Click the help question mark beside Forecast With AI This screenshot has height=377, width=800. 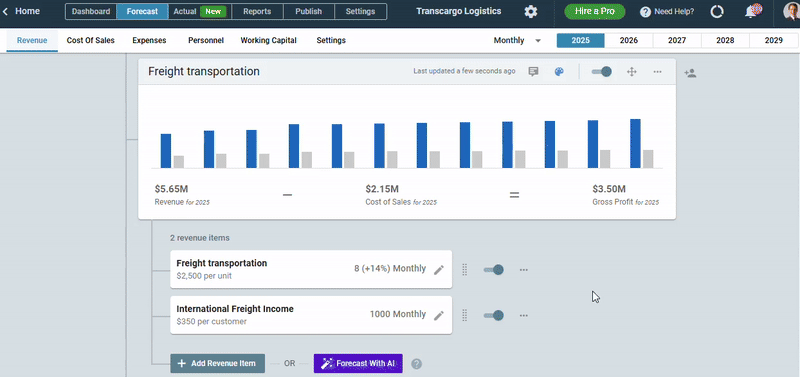(x=417, y=364)
